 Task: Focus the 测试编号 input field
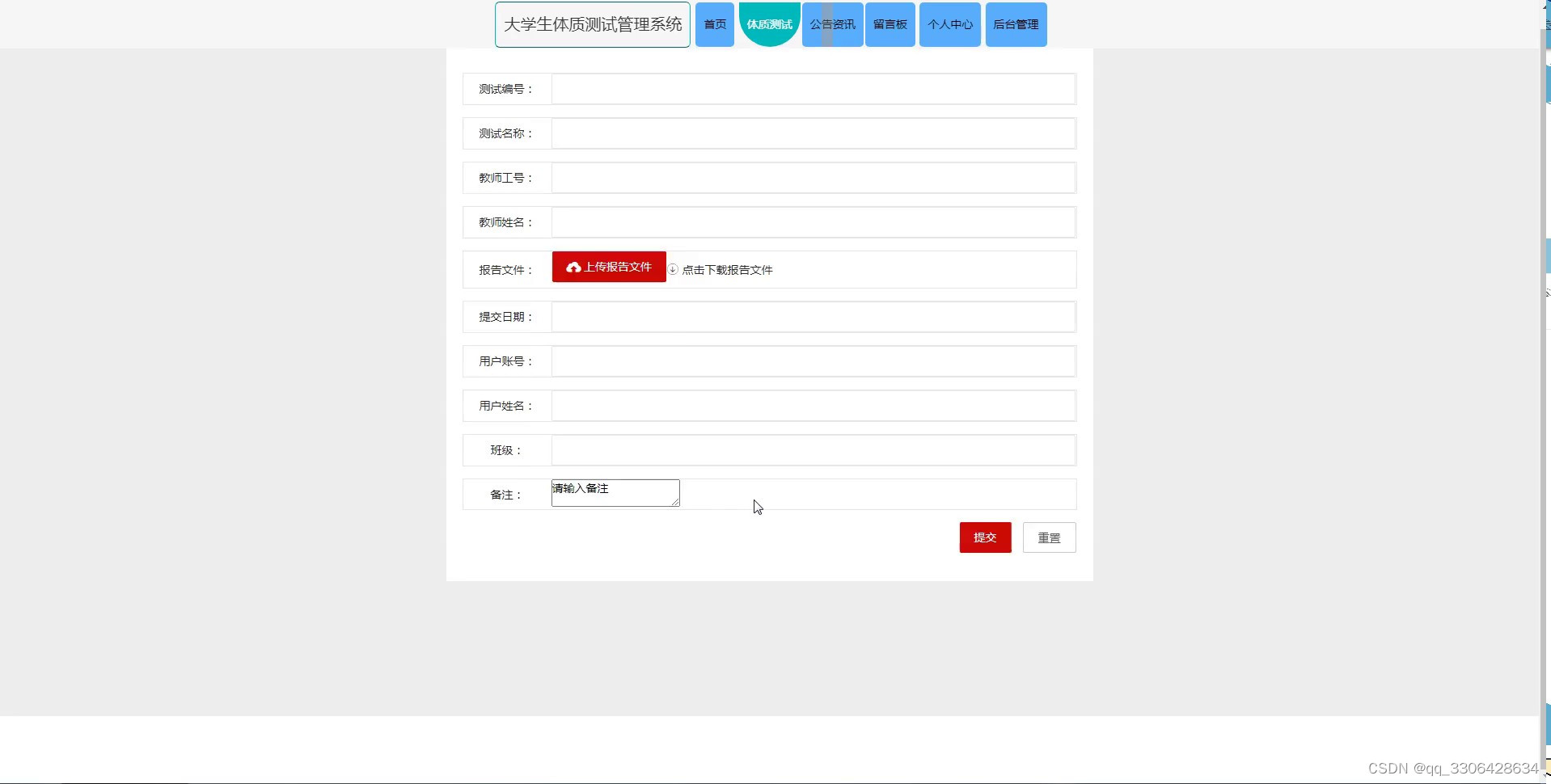click(x=814, y=89)
